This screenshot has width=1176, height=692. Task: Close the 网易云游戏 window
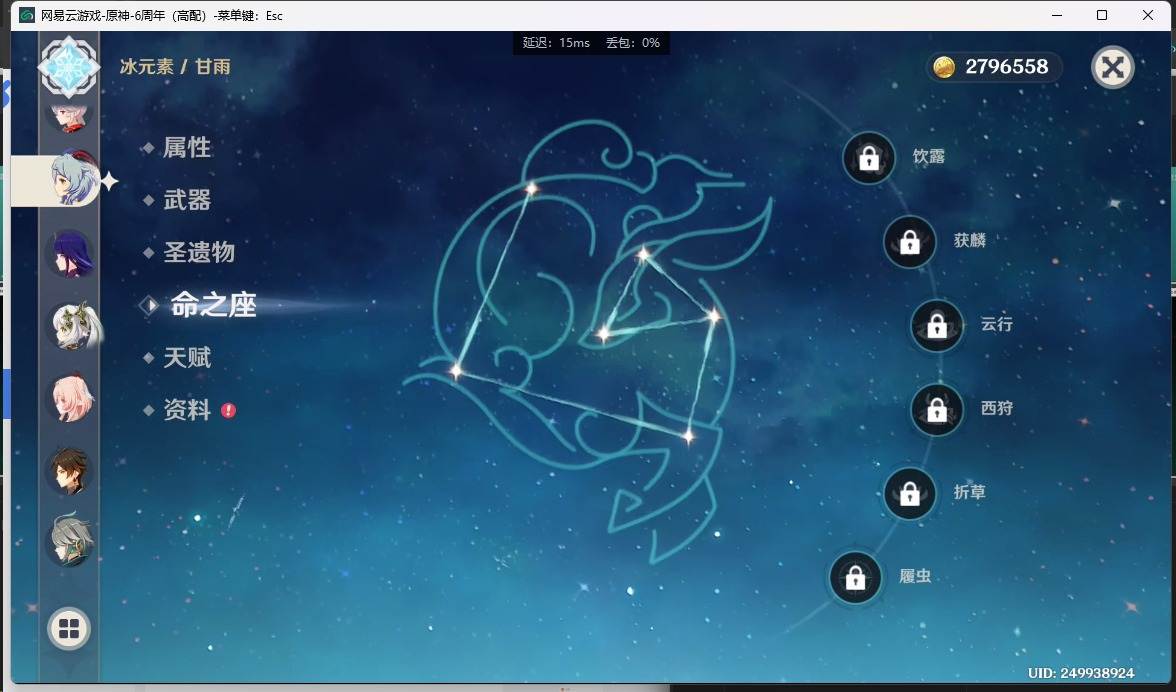(1148, 15)
